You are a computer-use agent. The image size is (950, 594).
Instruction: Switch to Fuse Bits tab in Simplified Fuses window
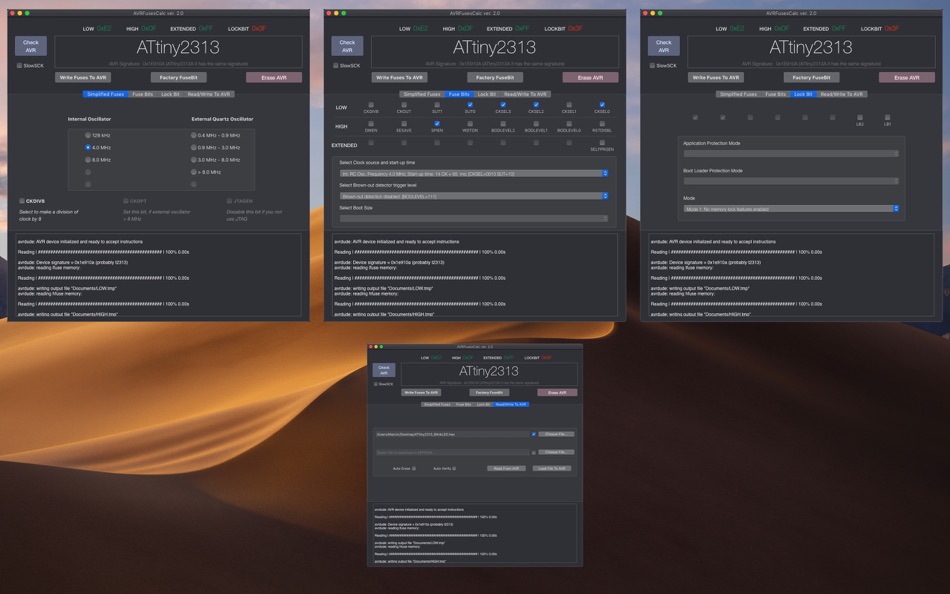click(142, 94)
